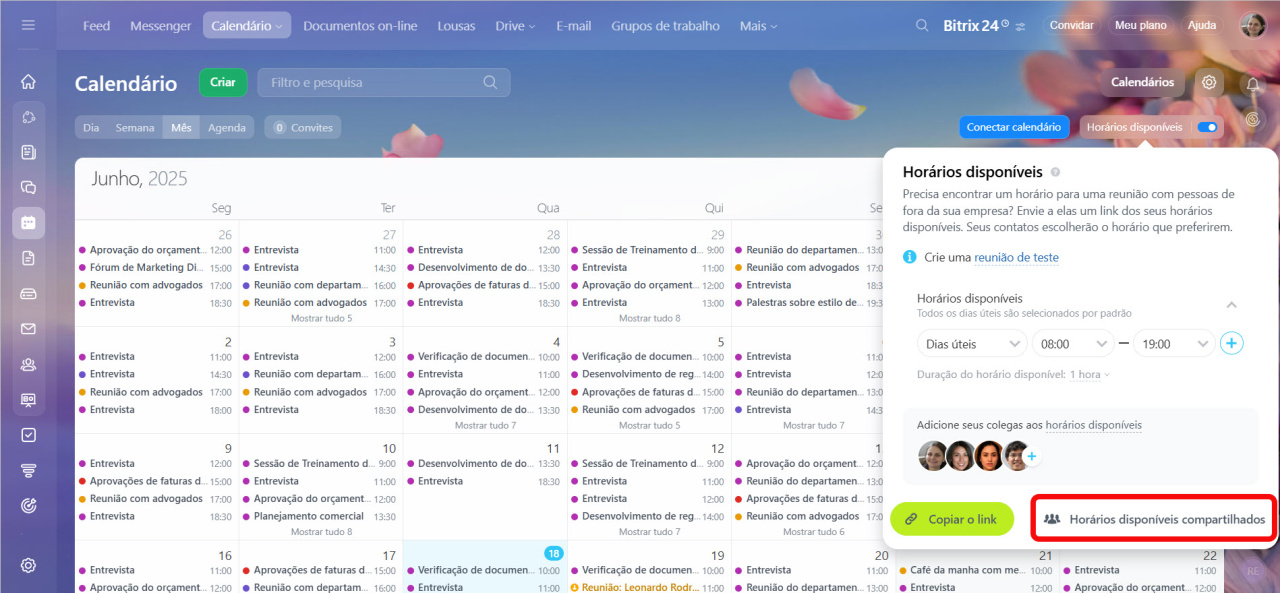Open the people groups icon in the sidebar
Screen dimensions: 1280x593
28,364
